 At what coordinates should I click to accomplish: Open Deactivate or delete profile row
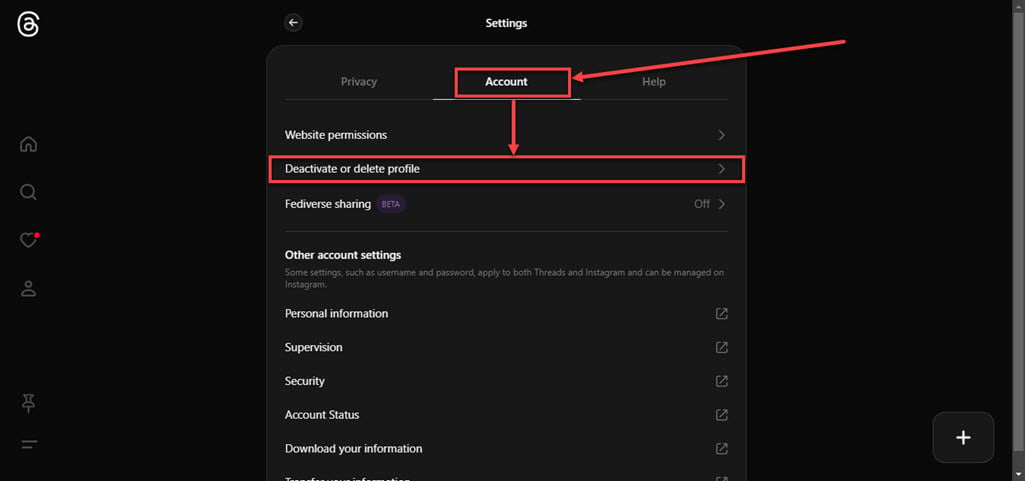(506, 169)
